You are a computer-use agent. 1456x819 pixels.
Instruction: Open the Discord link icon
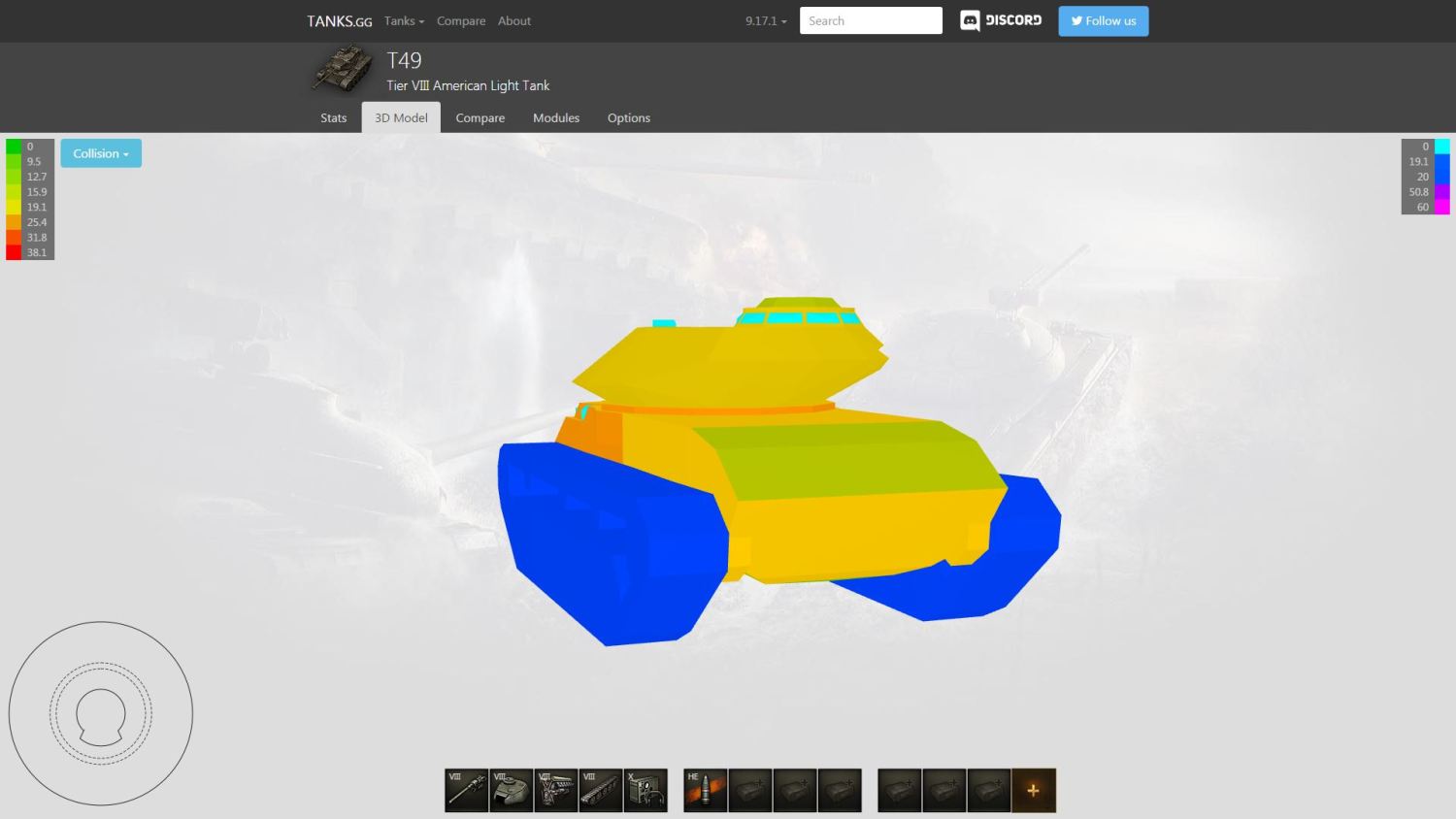point(1001,20)
